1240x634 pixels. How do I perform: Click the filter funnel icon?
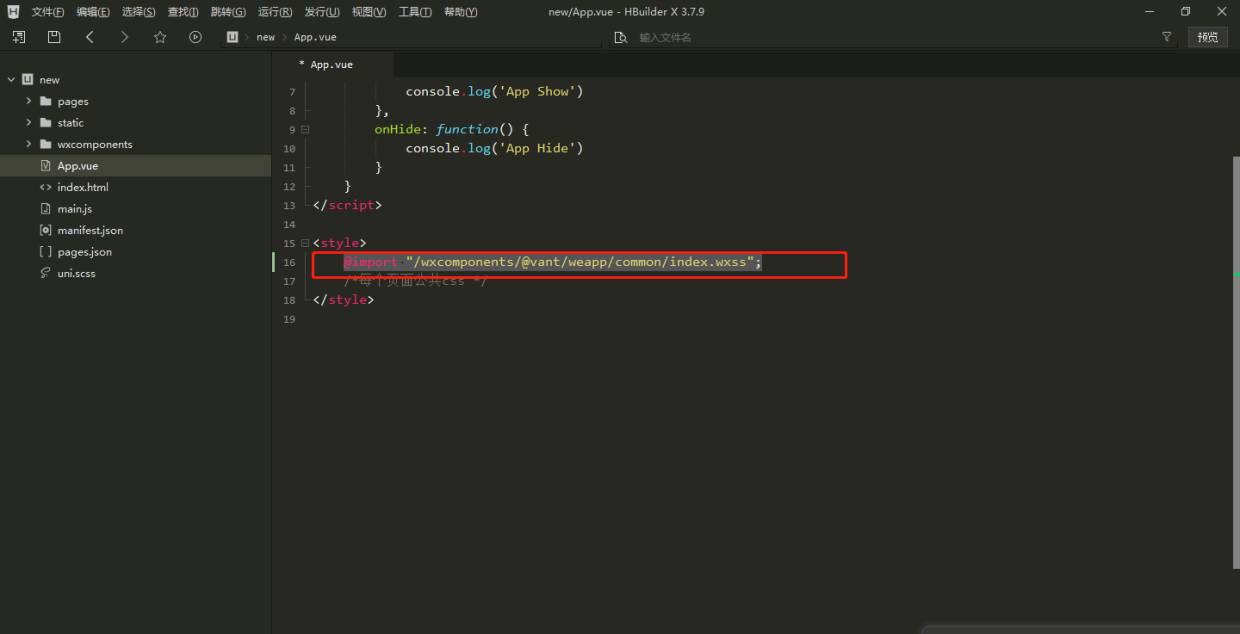click(1166, 37)
